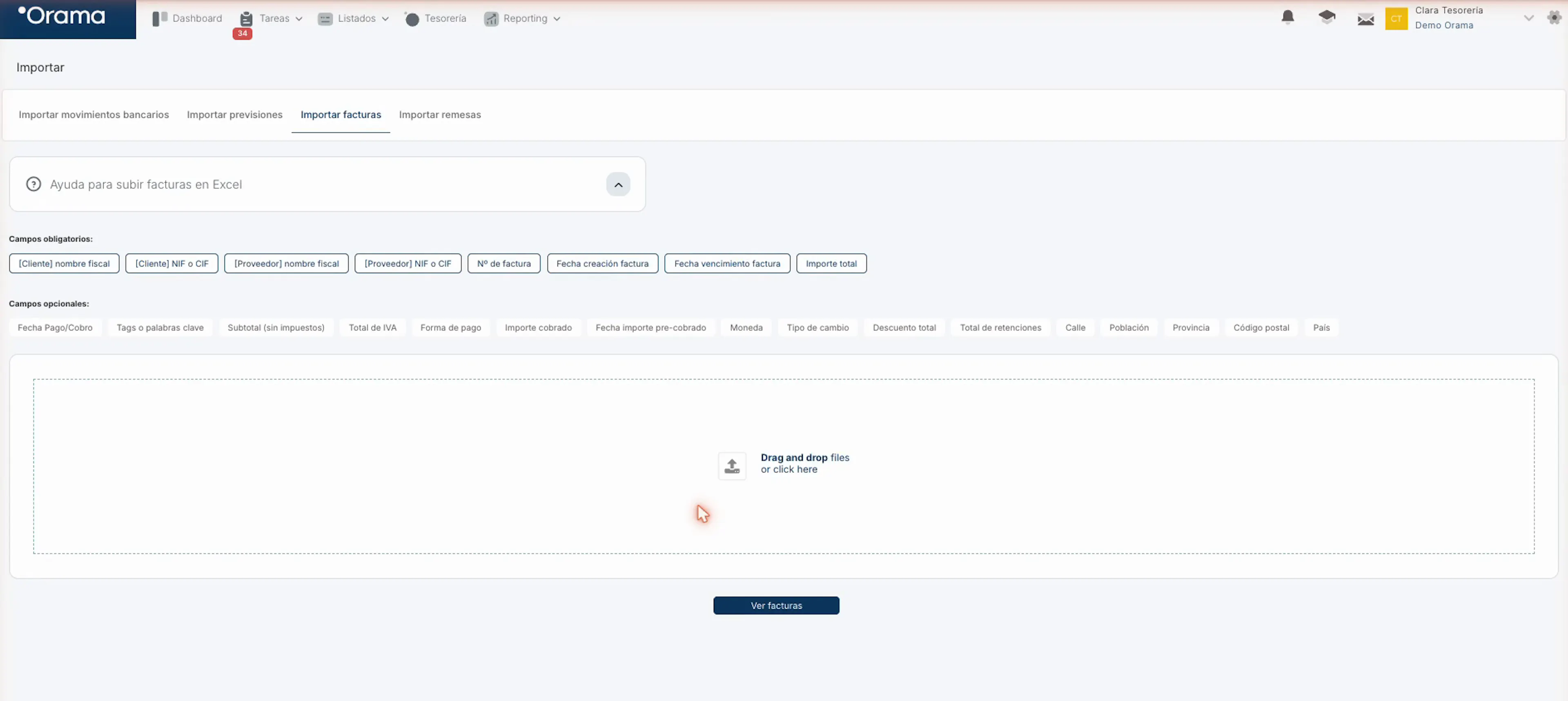Switch to Importar remesas tab

(x=439, y=114)
